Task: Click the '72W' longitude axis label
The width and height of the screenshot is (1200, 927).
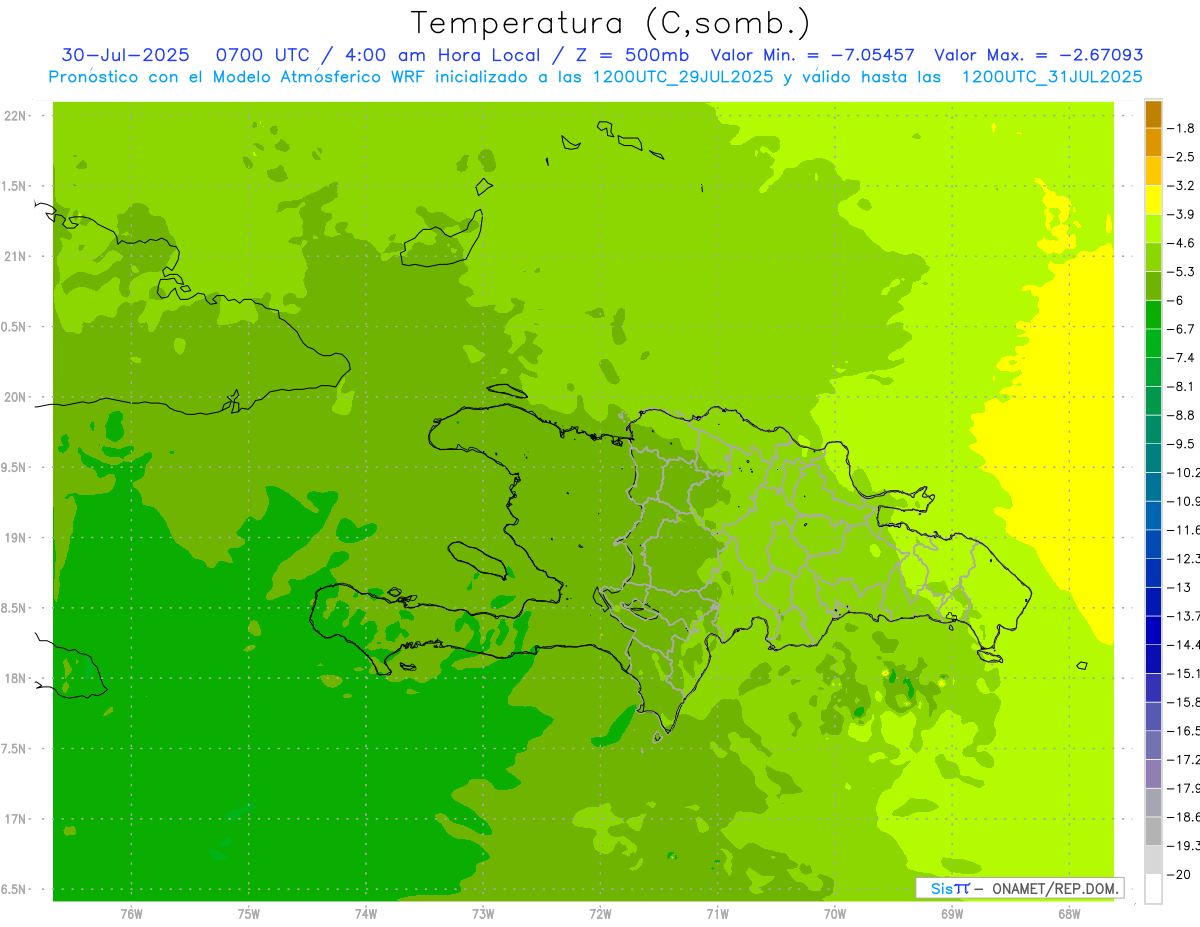Action: (x=600, y=913)
